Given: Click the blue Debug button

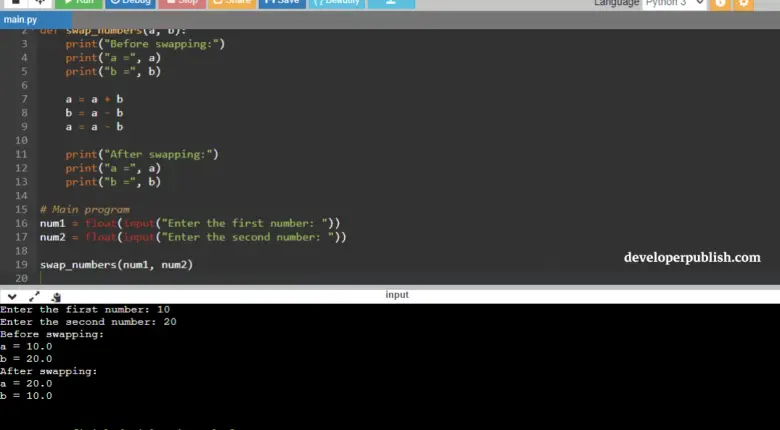Looking at the screenshot, I should 130,3.
